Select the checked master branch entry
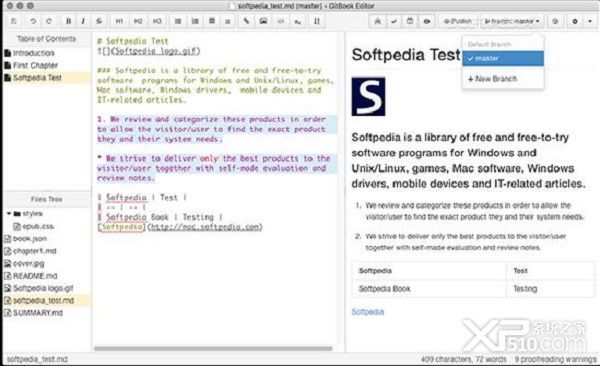The image size is (600, 366). click(503, 59)
